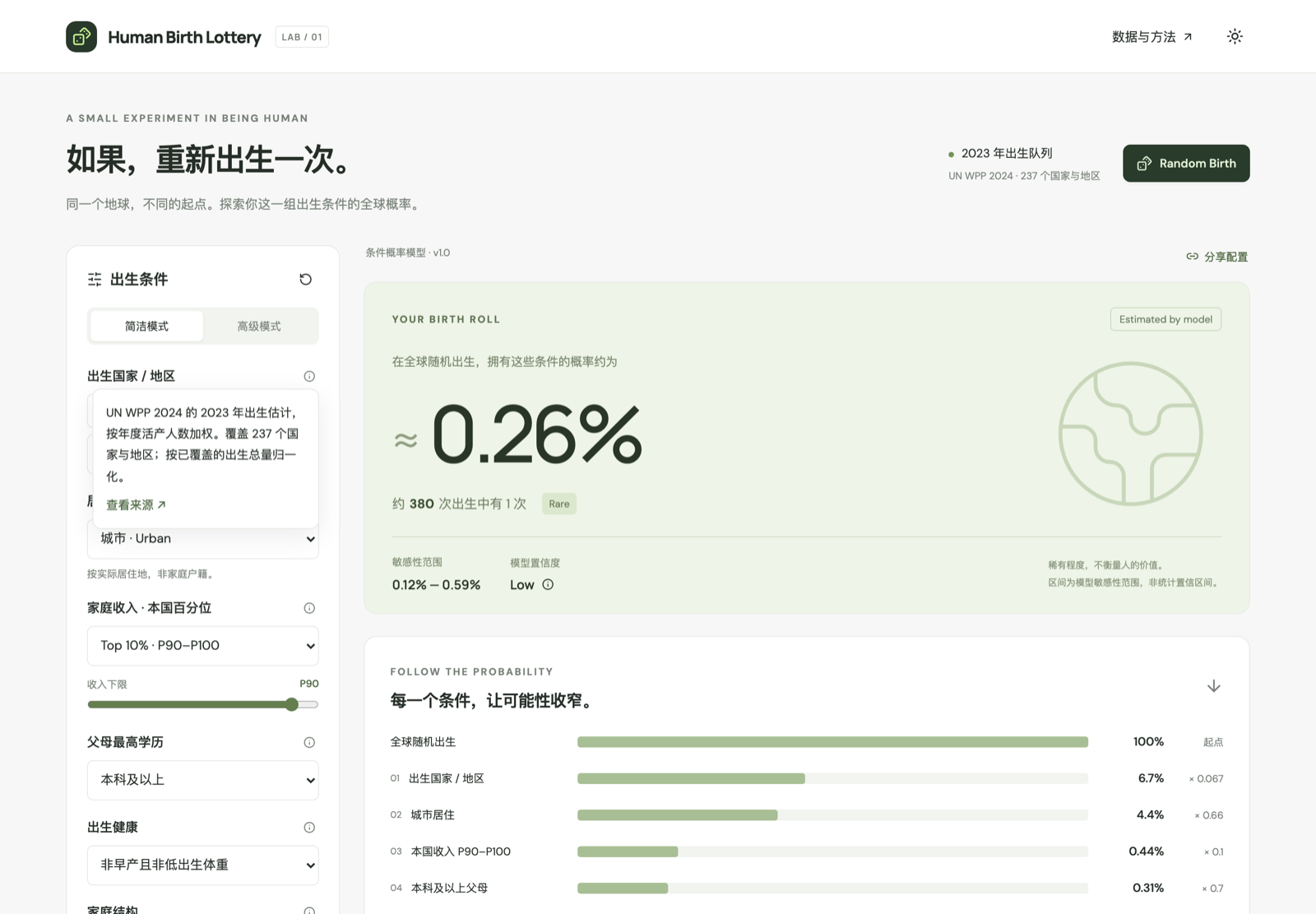This screenshot has height=914, width=1316.
Task: Click the LAB / 01 badge
Action: click(x=302, y=37)
